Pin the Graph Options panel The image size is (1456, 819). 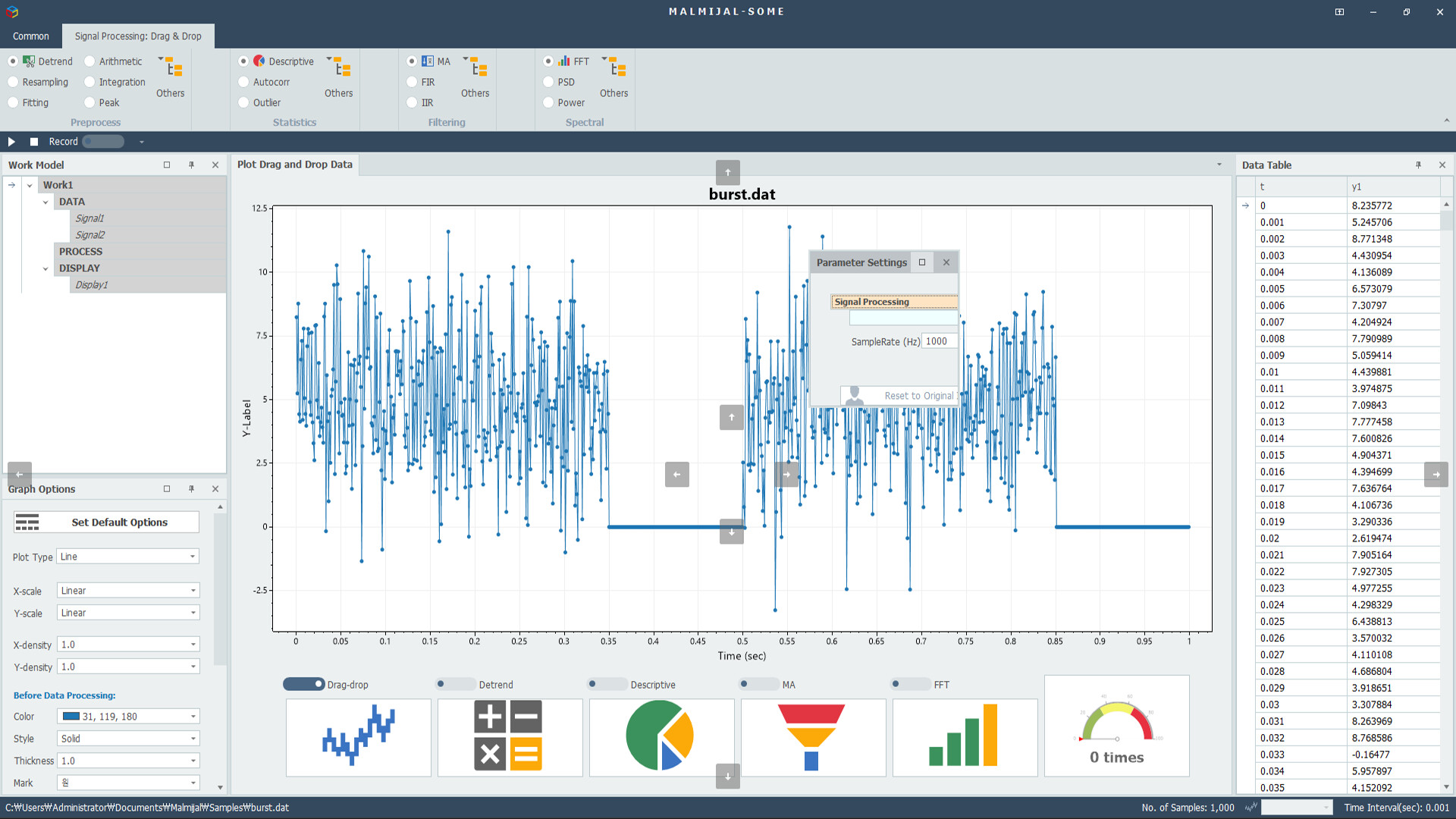192,489
